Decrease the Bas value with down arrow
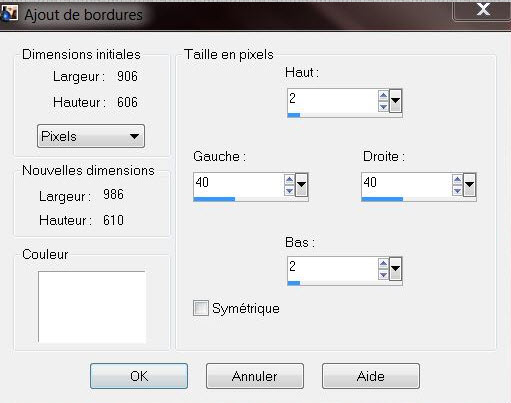 click(x=383, y=275)
